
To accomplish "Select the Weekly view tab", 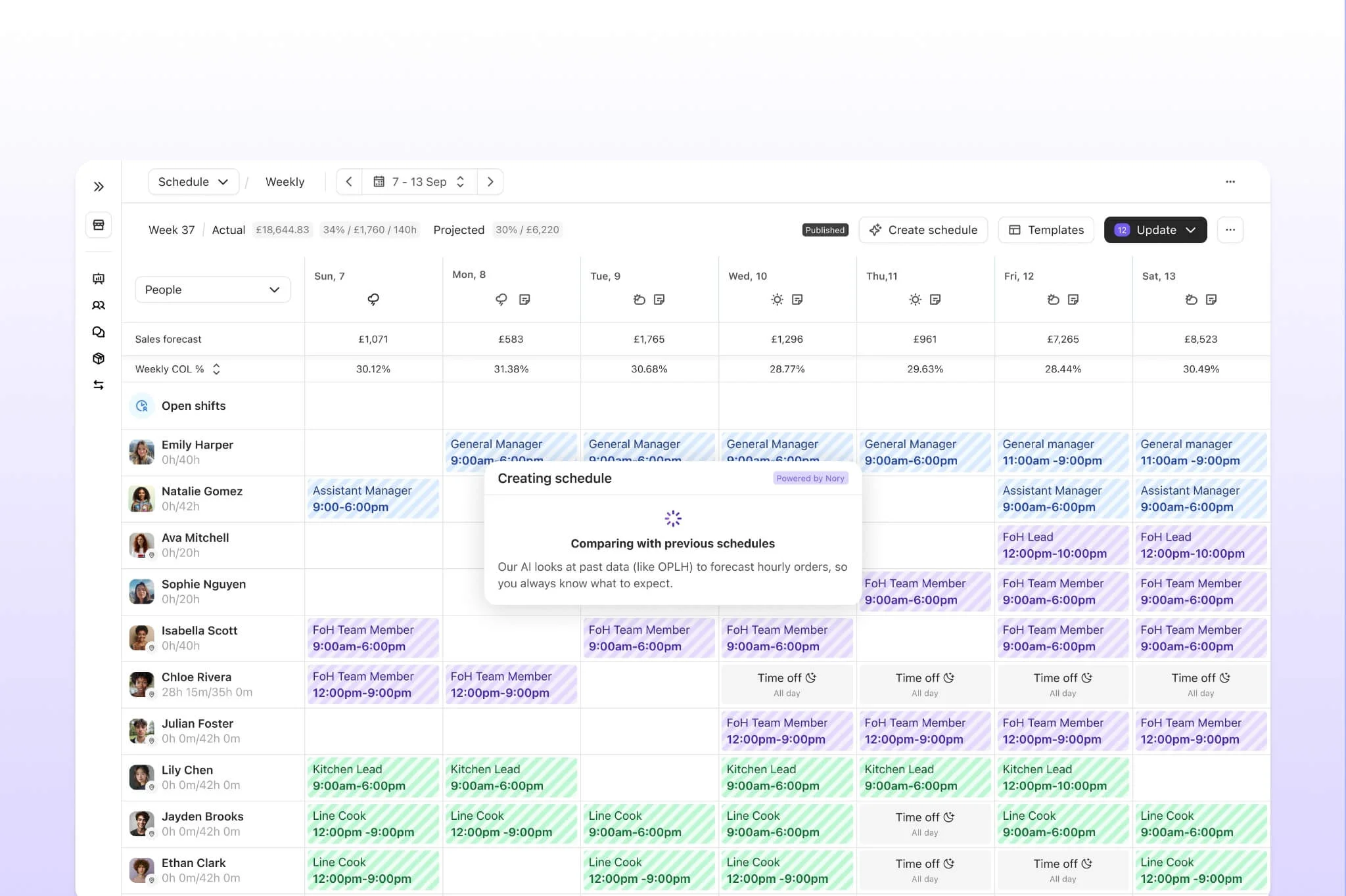I will click(x=285, y=182).
